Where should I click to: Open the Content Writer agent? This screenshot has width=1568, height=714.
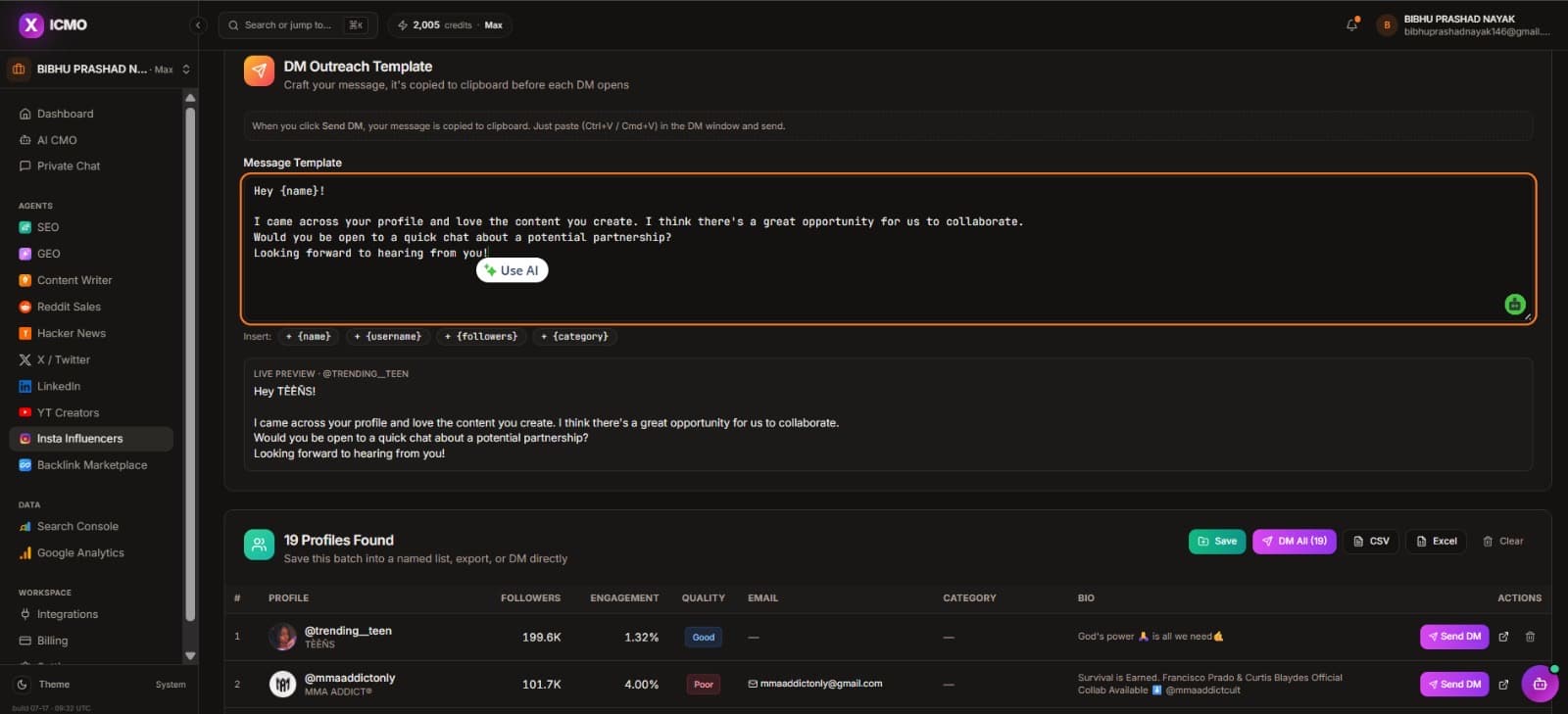click(74, 280)
